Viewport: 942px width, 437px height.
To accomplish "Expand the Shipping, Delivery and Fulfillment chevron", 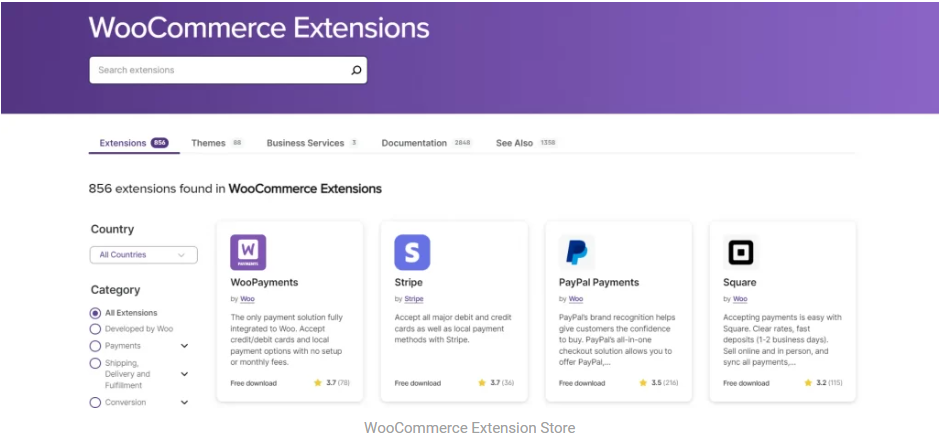I will [184, 374].
